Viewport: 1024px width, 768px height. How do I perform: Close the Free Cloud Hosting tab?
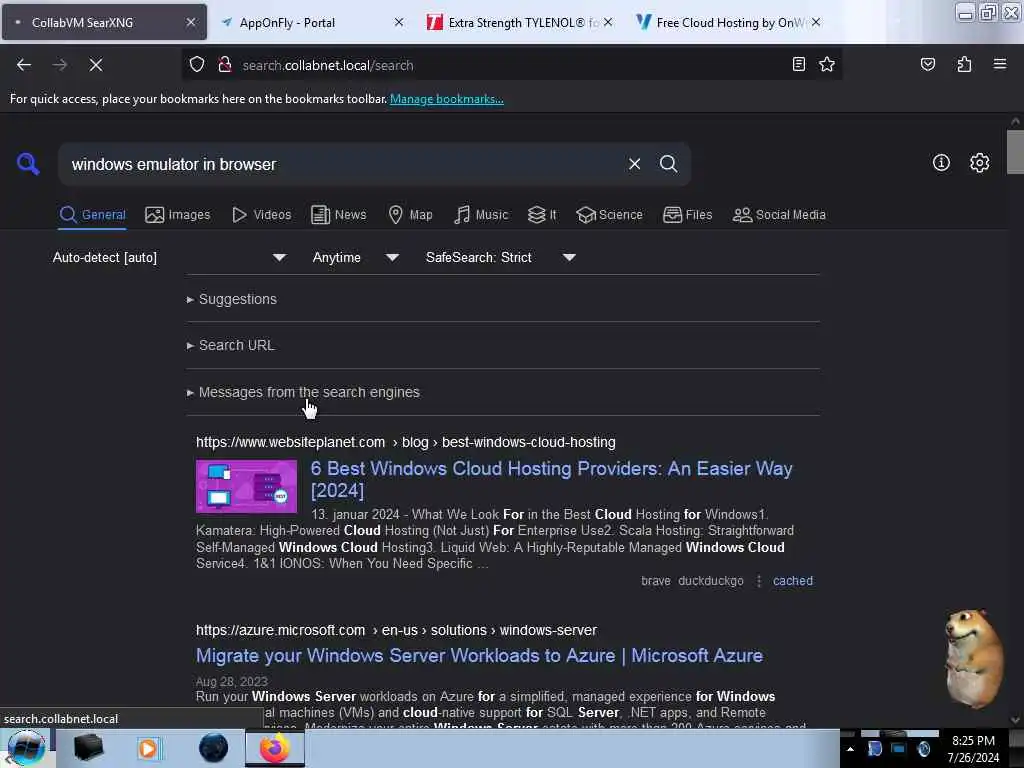coord(816,22)
